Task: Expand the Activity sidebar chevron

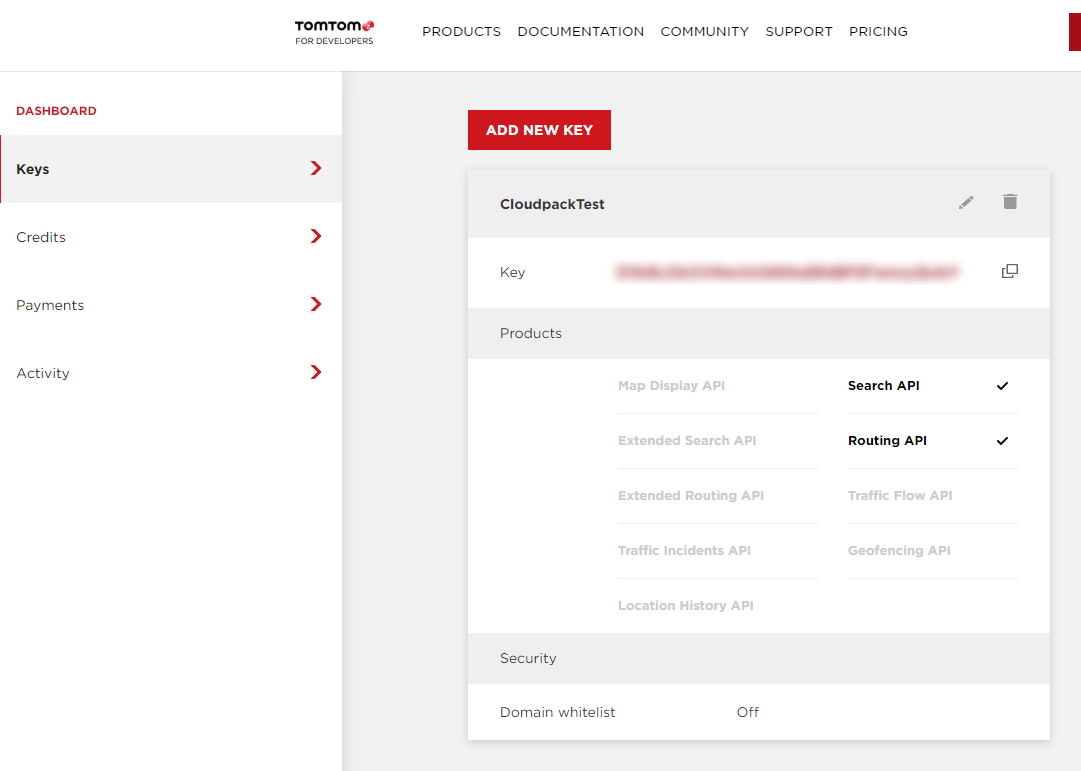Action: pyautogui.click(x=316, y=373)
